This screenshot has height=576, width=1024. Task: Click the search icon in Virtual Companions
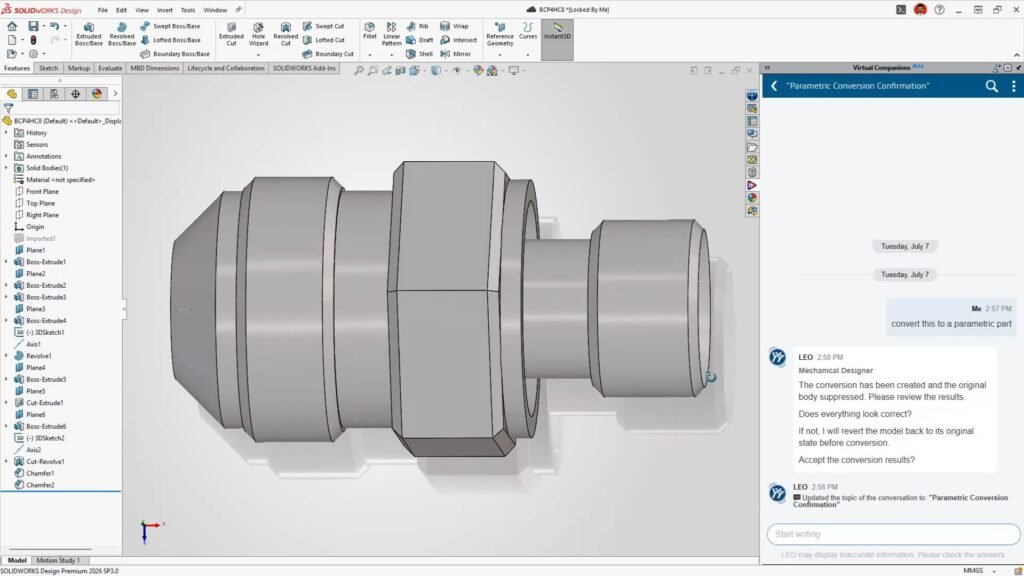coord(991,86)
